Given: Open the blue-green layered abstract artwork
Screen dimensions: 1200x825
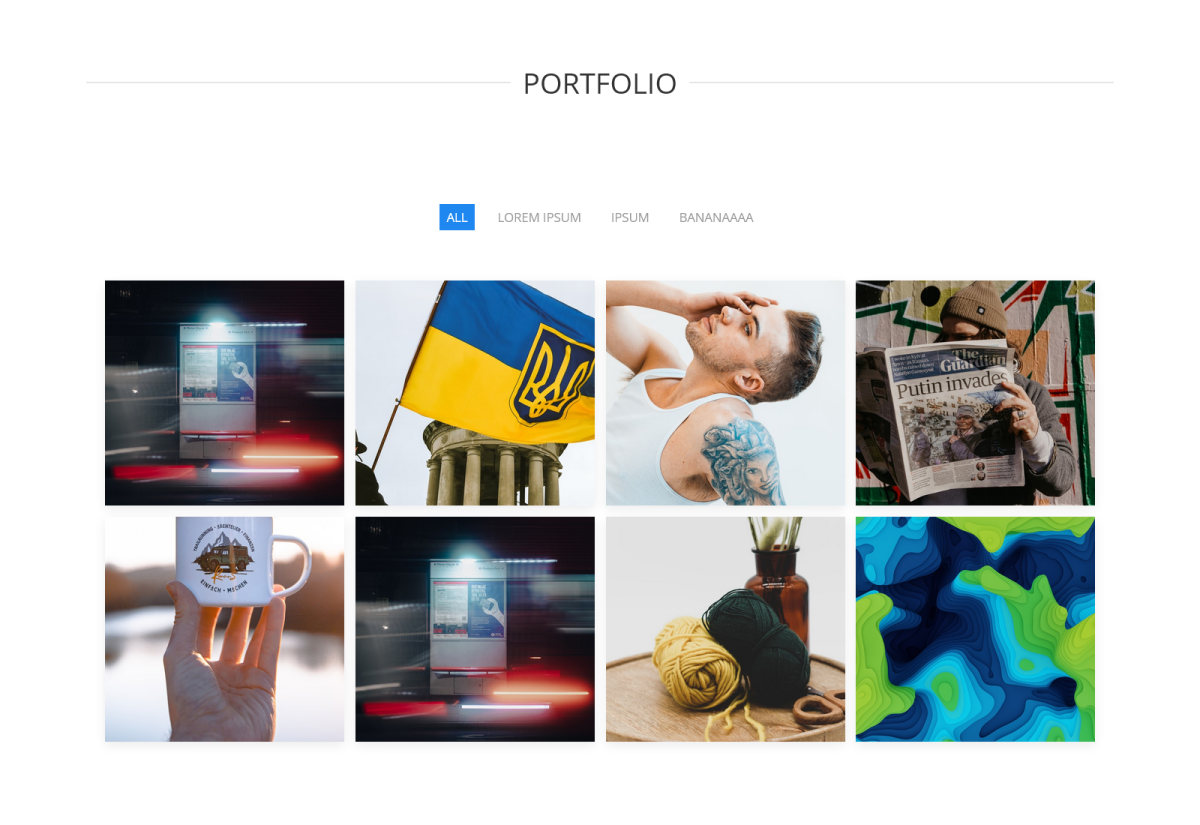Looking at the screenshot, I should coord(975,629).
